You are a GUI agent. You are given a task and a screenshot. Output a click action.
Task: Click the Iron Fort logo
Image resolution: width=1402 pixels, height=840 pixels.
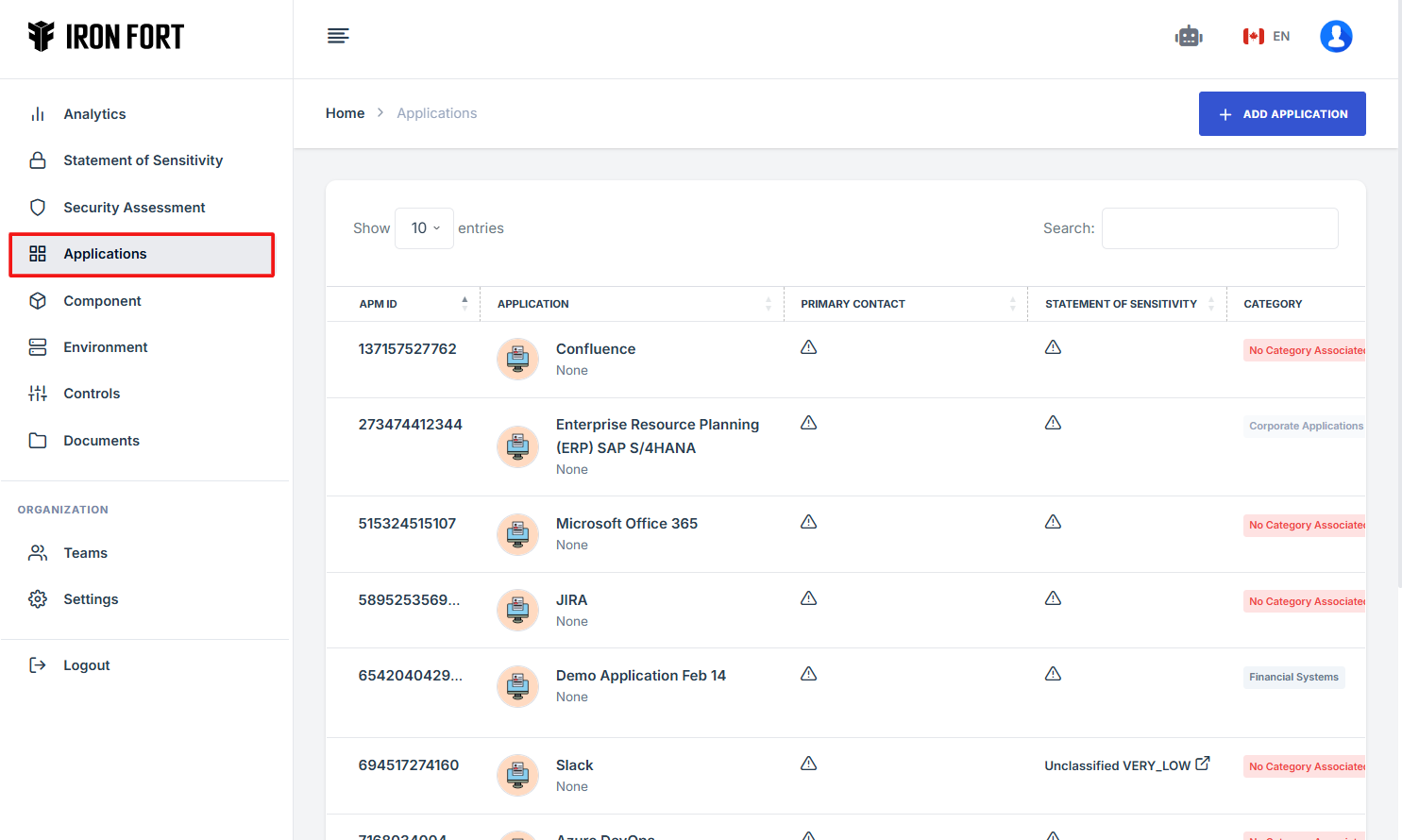click(106, 37)
